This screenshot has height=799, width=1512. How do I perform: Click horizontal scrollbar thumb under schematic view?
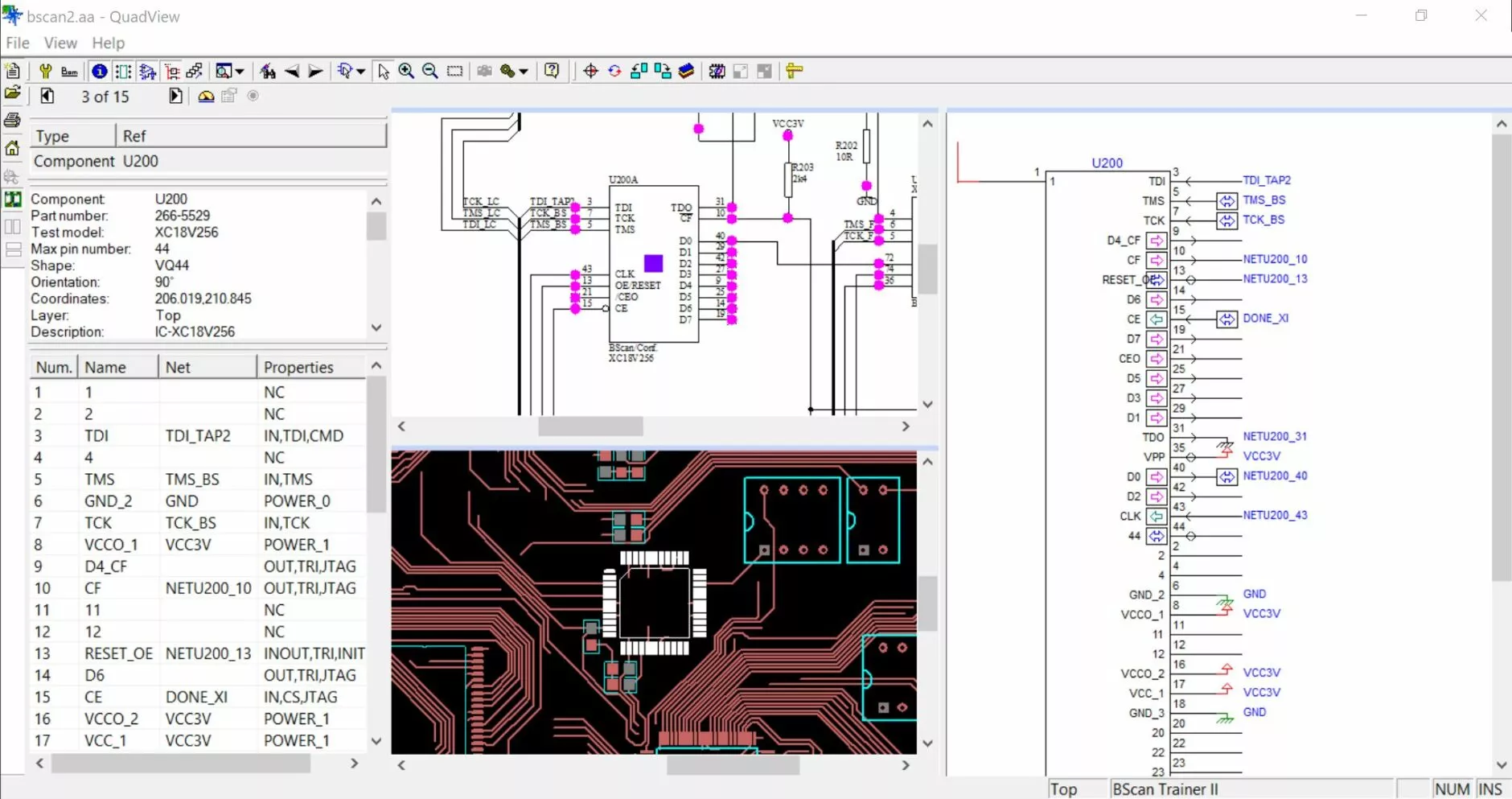tap(590, 426)
